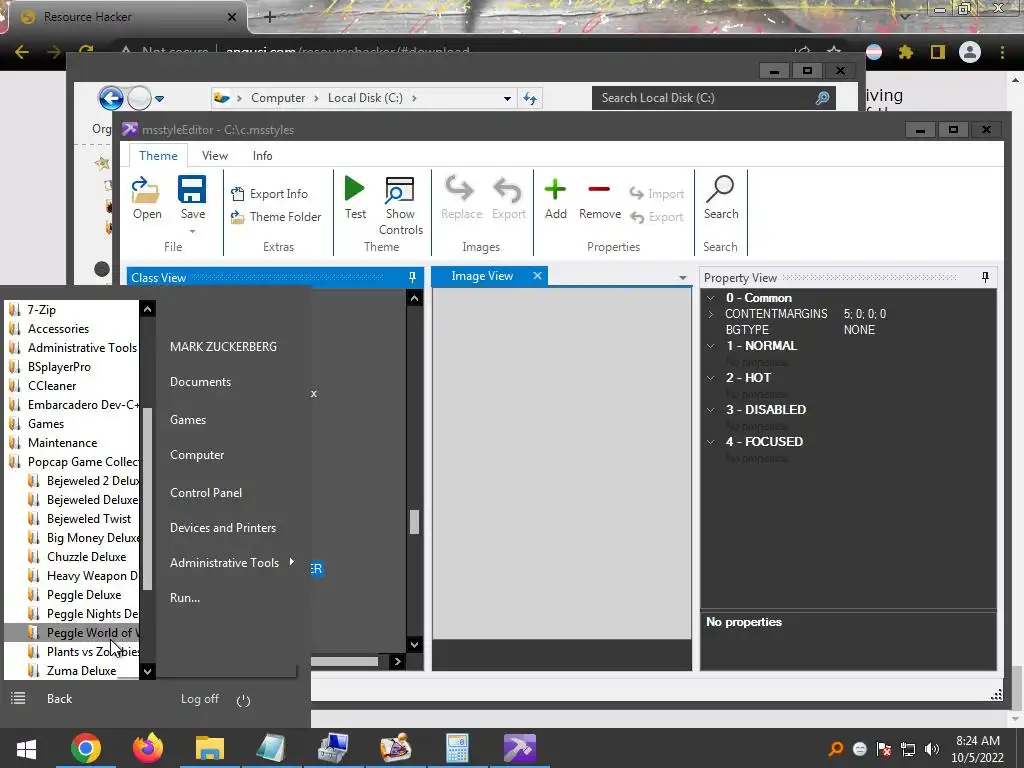The image size is (1024, 768).
Task: Collapse the 4 - FOCUSED group
Action: (711, 442)
